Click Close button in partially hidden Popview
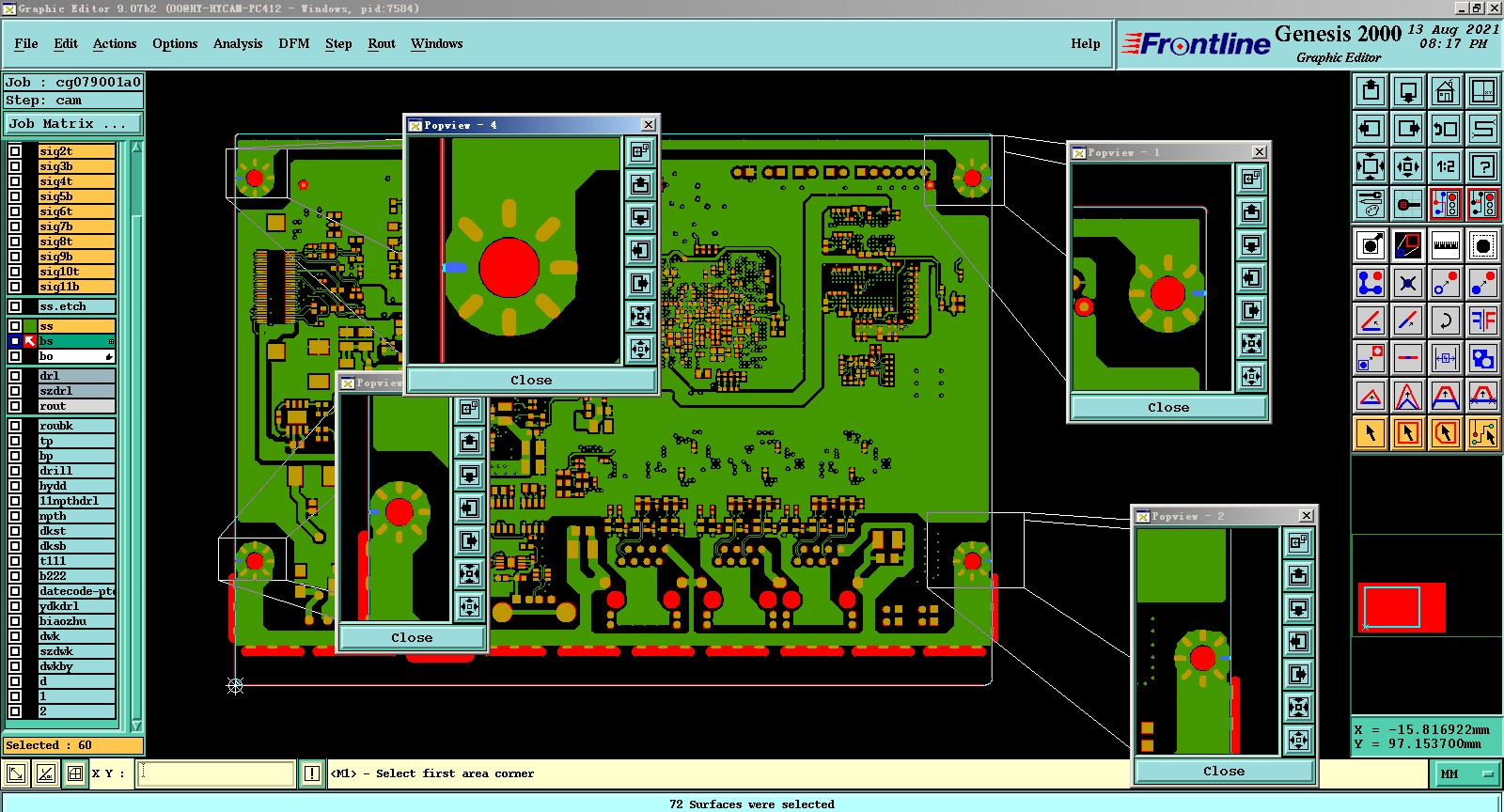The image size is (1504, 812). [x=412, y=638]
